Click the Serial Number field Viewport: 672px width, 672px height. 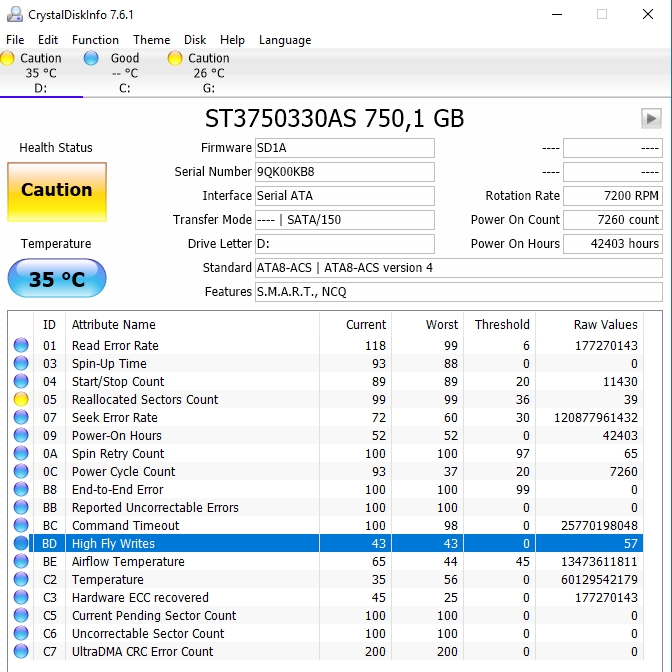click(344, 172)
